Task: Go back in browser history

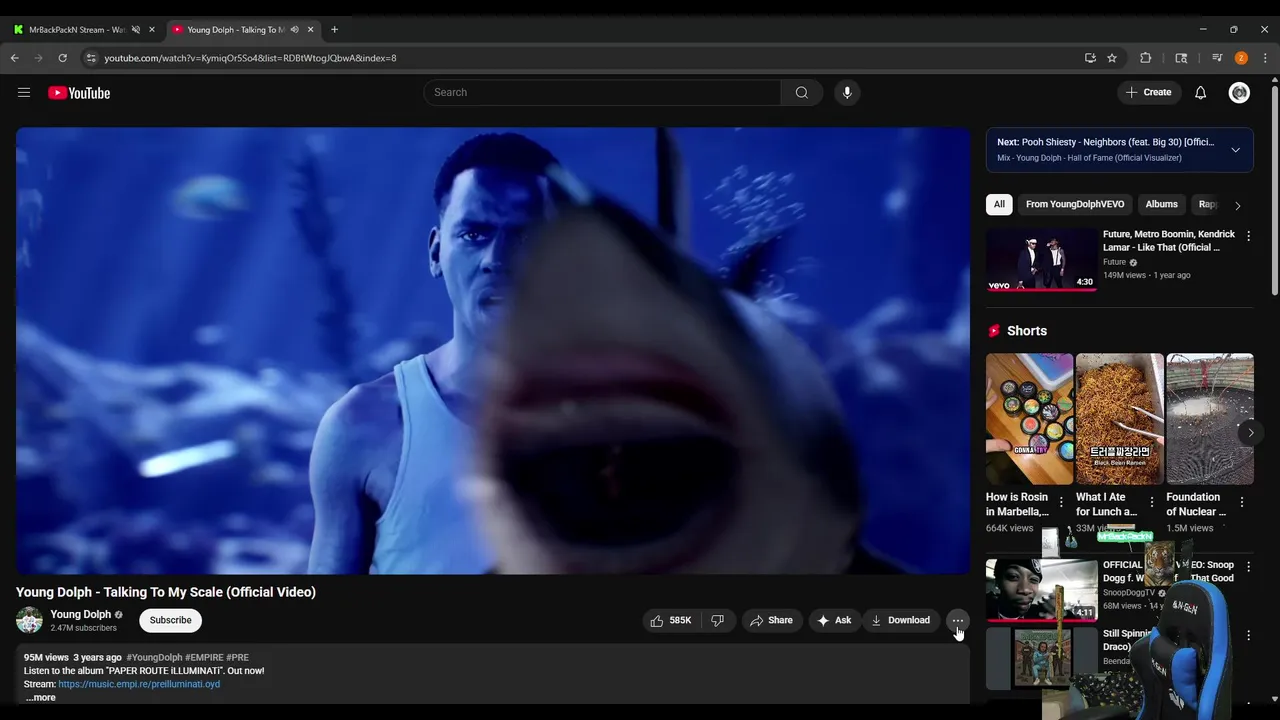Action: [14, 58]
